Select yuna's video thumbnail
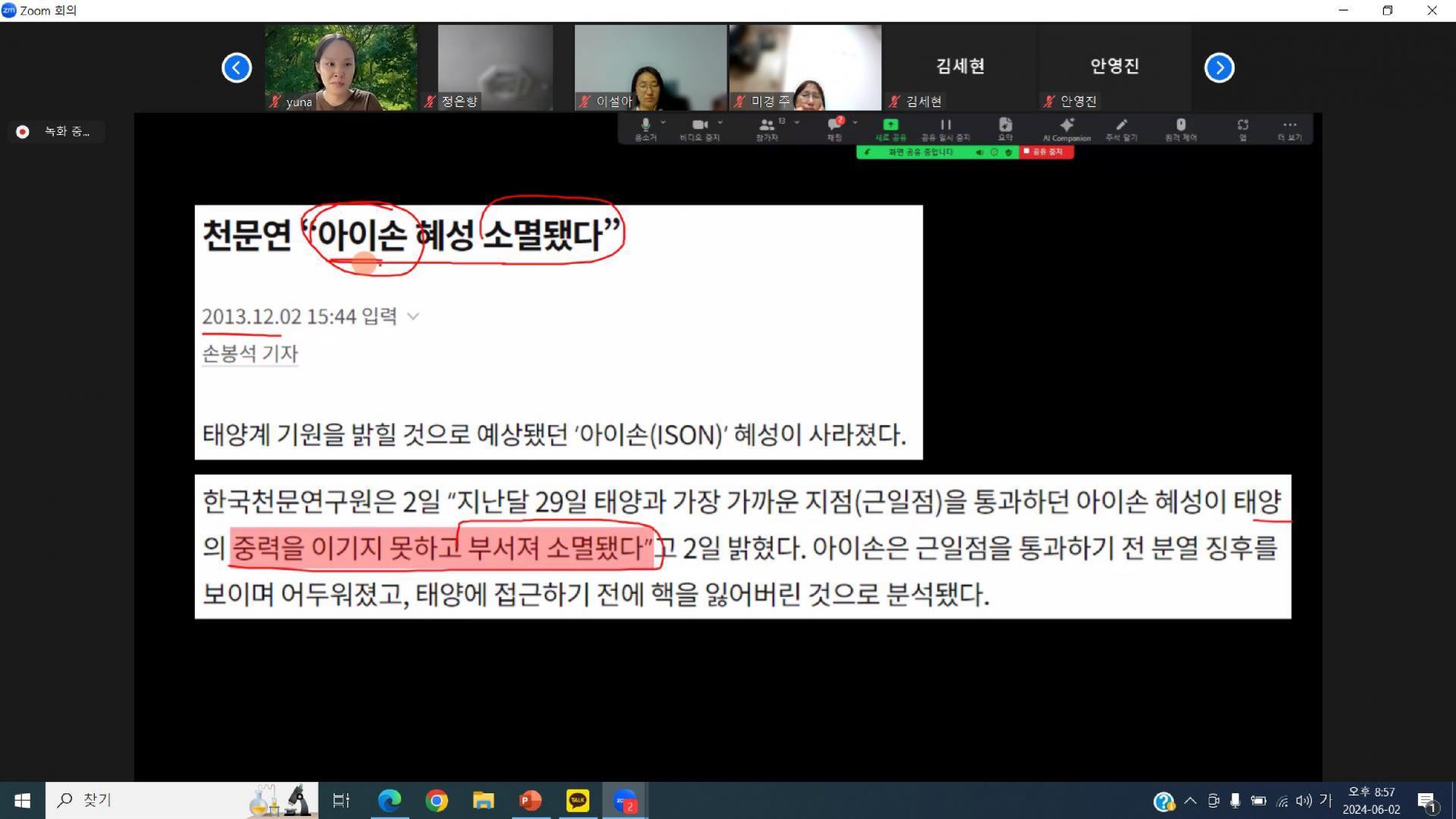The image size is (1456, 819). pyautogui.click(x=340, y=67)
